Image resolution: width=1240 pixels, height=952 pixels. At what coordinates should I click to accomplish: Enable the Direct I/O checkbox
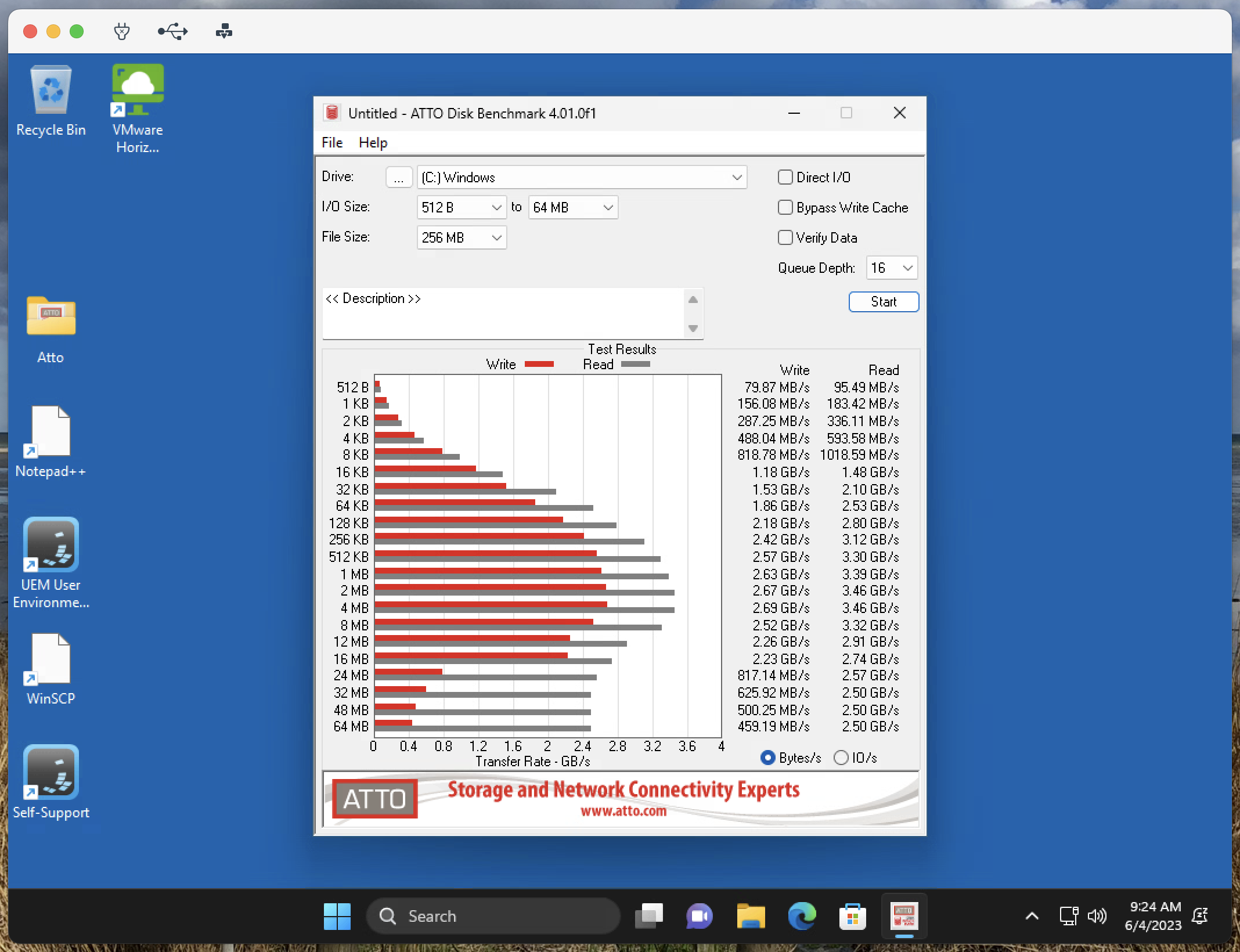(x=785, y=177)
